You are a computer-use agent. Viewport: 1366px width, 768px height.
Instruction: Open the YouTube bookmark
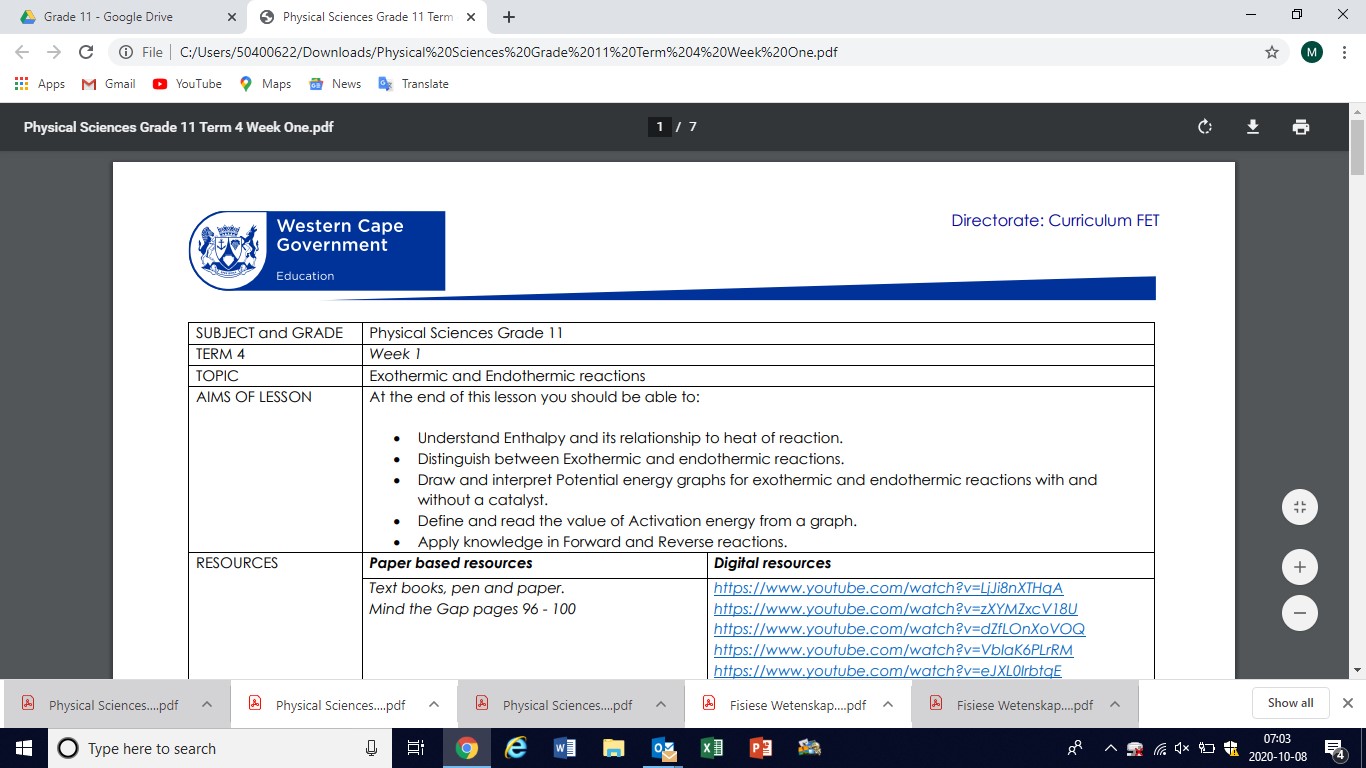click(x=187, y=84)
